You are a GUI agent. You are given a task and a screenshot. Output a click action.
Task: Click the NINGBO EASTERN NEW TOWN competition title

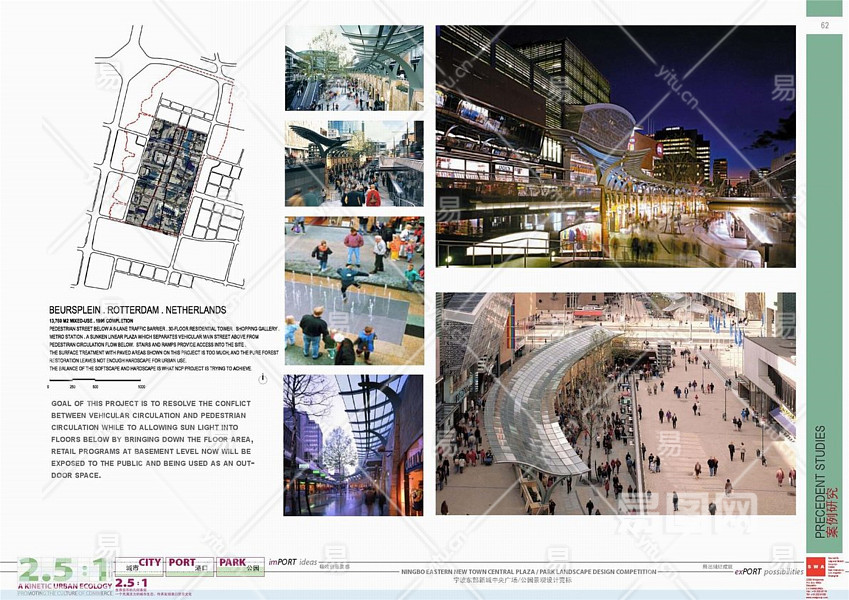click(x=528, y=571)
